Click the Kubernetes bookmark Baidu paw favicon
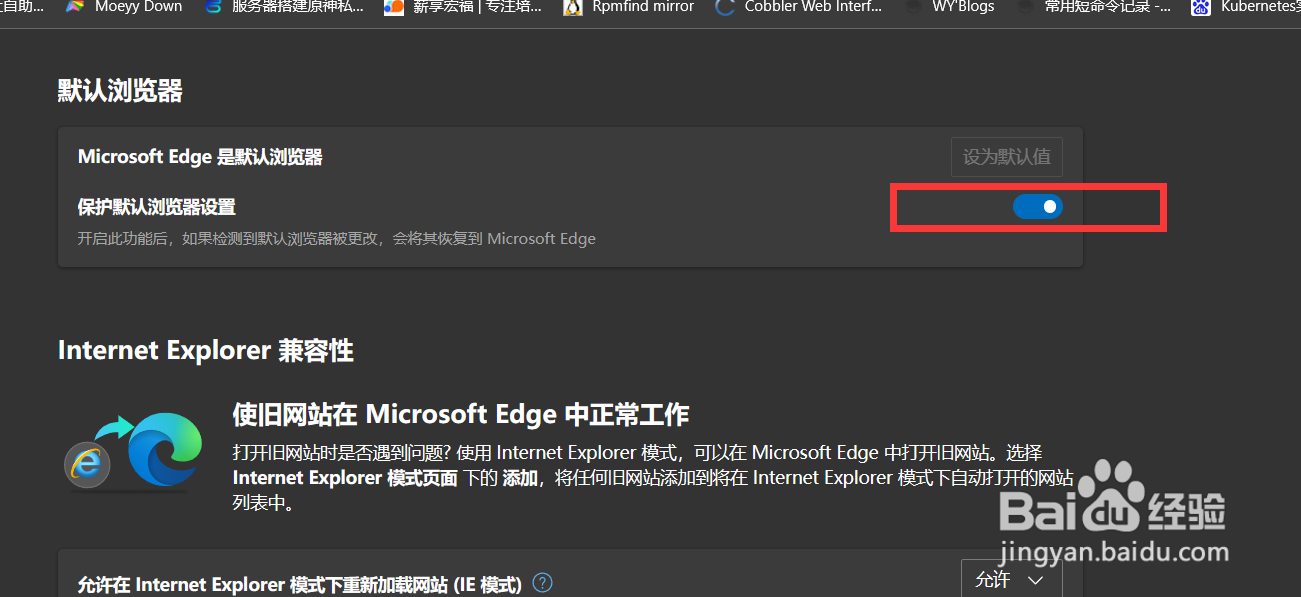Screen dimensions: 1301x597 [1200, 7]
